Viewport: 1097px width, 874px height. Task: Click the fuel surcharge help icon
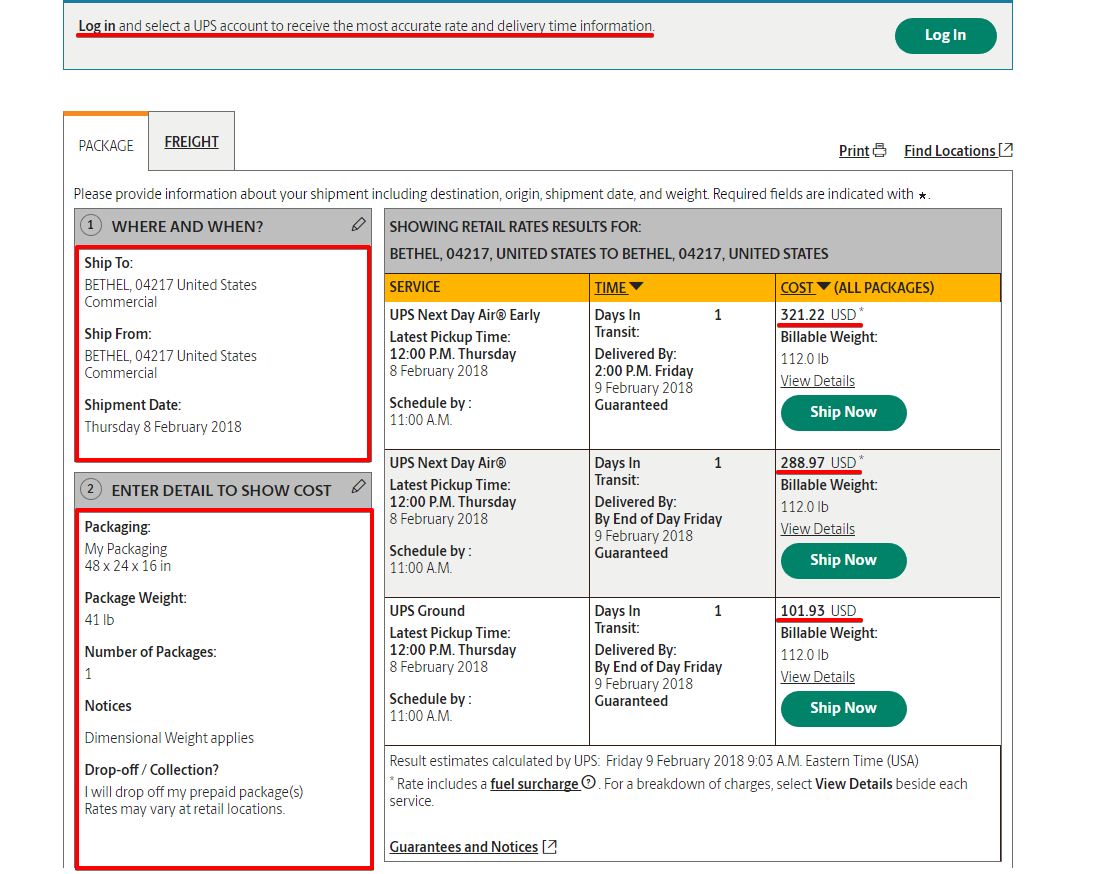point(589,784)
